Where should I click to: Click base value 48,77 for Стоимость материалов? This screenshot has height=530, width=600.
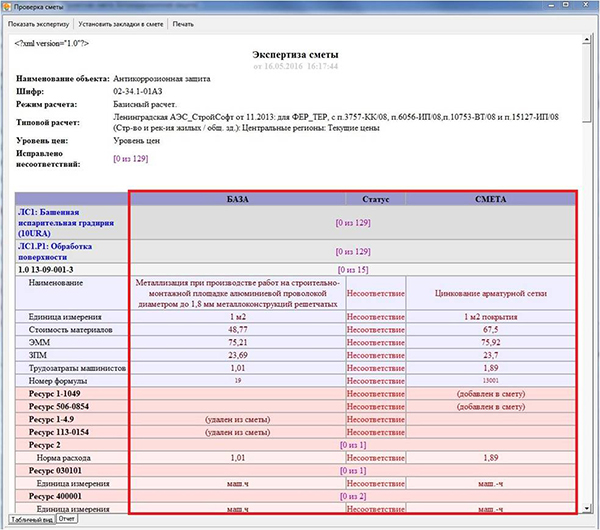[238, 329]
